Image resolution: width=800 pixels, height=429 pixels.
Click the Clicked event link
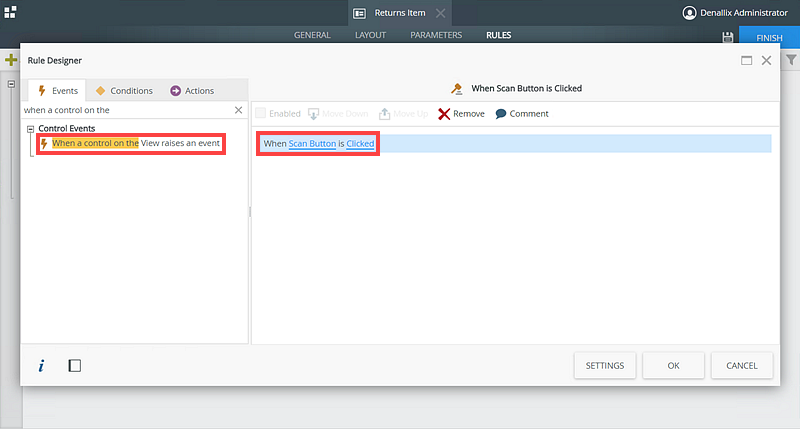360,144
